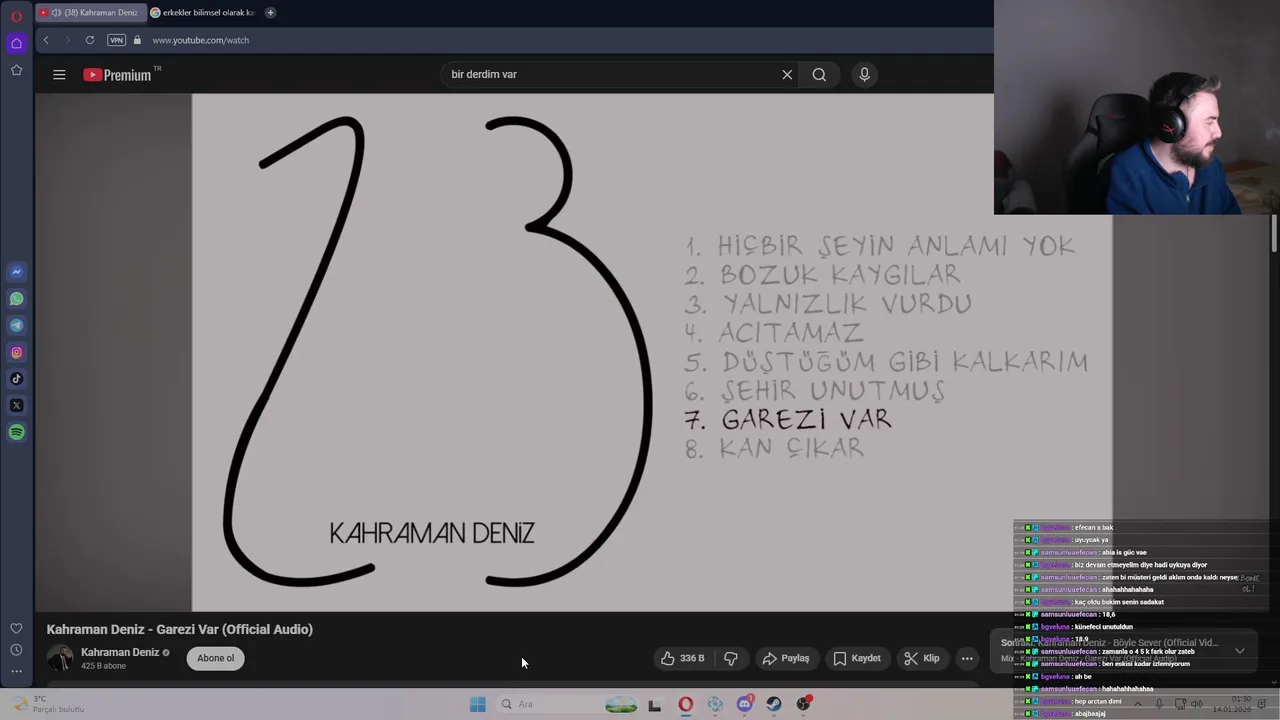The width and height of the screenshot is (1280, 720).
Task: Open Telegram in the Opera sidebar
Action: (x=16, y=325)
